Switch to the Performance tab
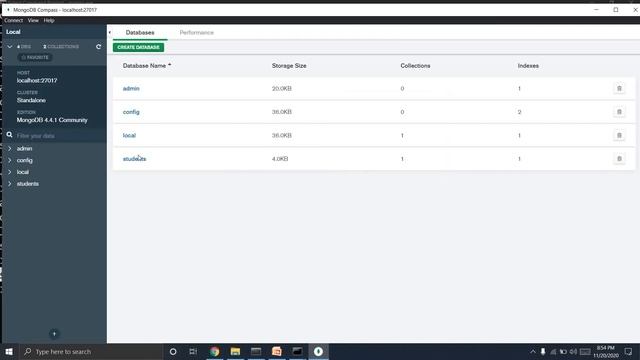640x360 pixels. pyautogui.click(x=196, y=32)
